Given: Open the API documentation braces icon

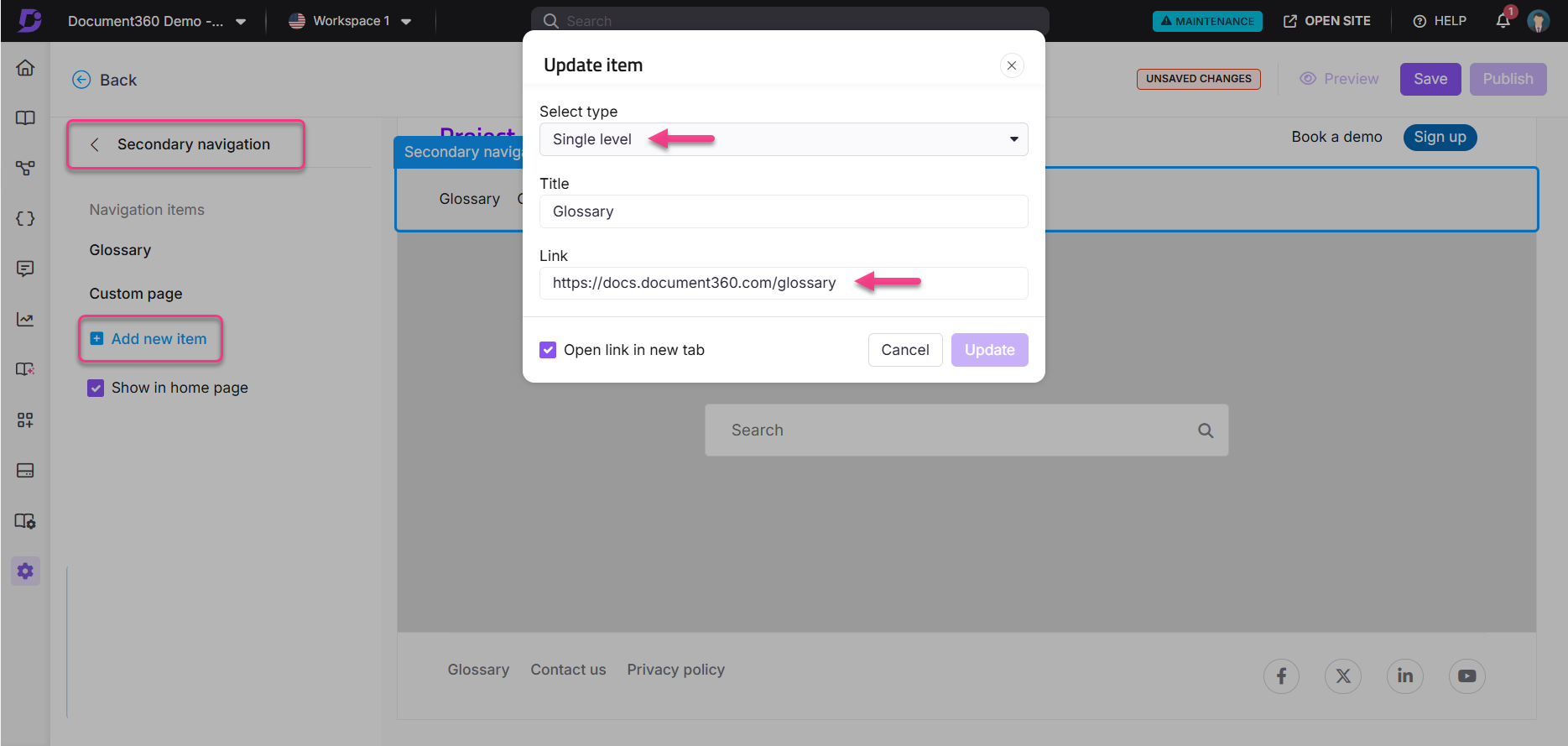Looking at the screenshot, I should pyautogui.click(x=25, y=219).
